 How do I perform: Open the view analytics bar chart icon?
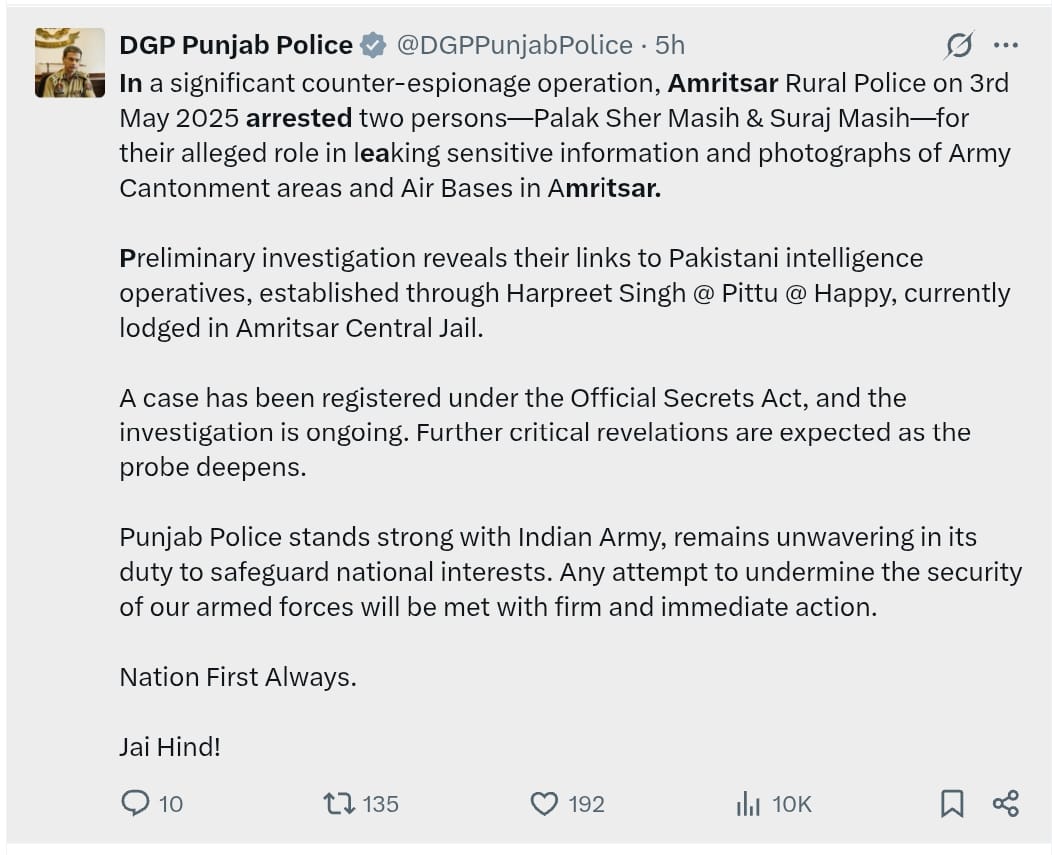(x=748, y=803)
